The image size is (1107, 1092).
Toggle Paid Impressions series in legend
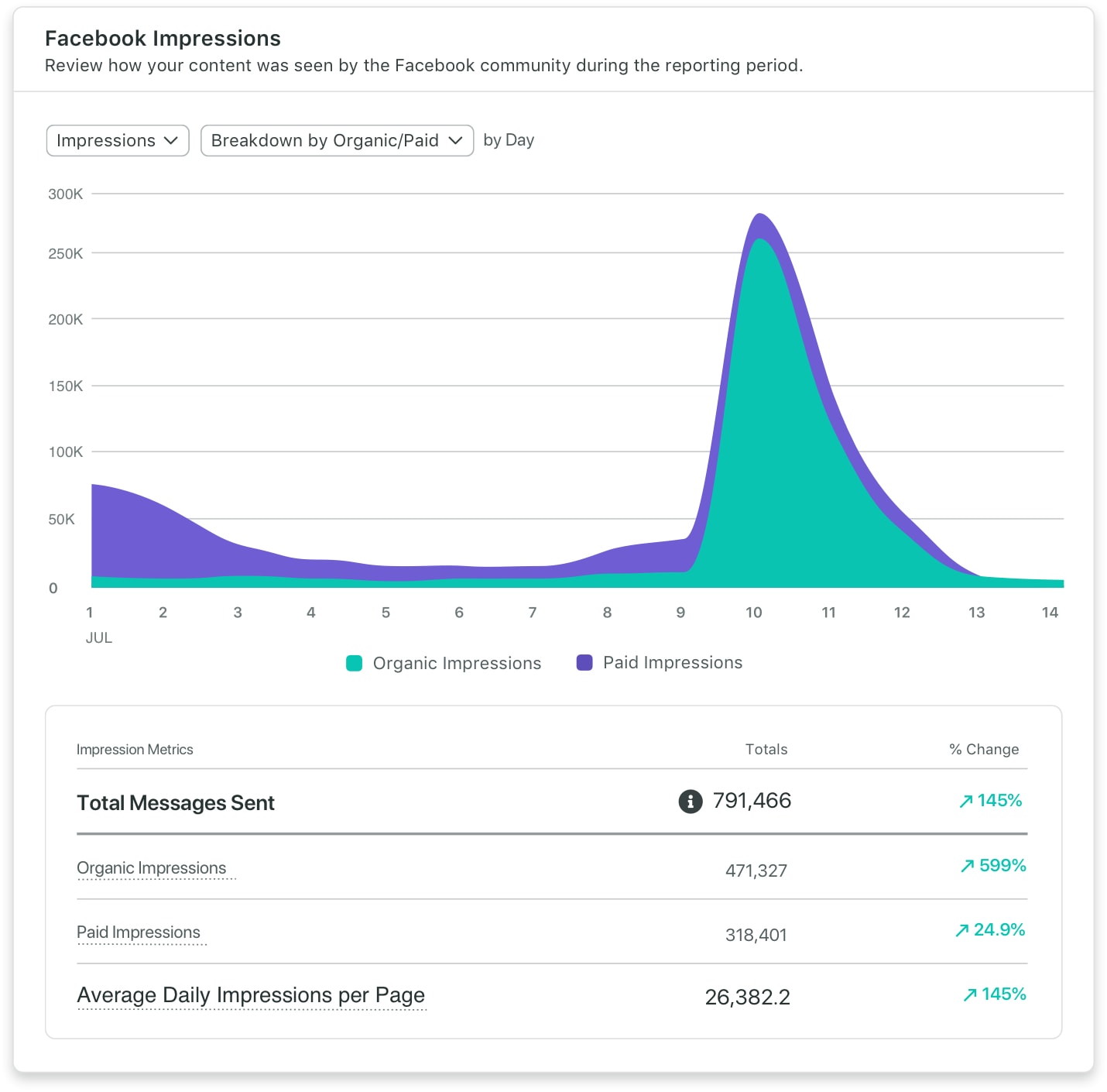click(x=672, y=663)
